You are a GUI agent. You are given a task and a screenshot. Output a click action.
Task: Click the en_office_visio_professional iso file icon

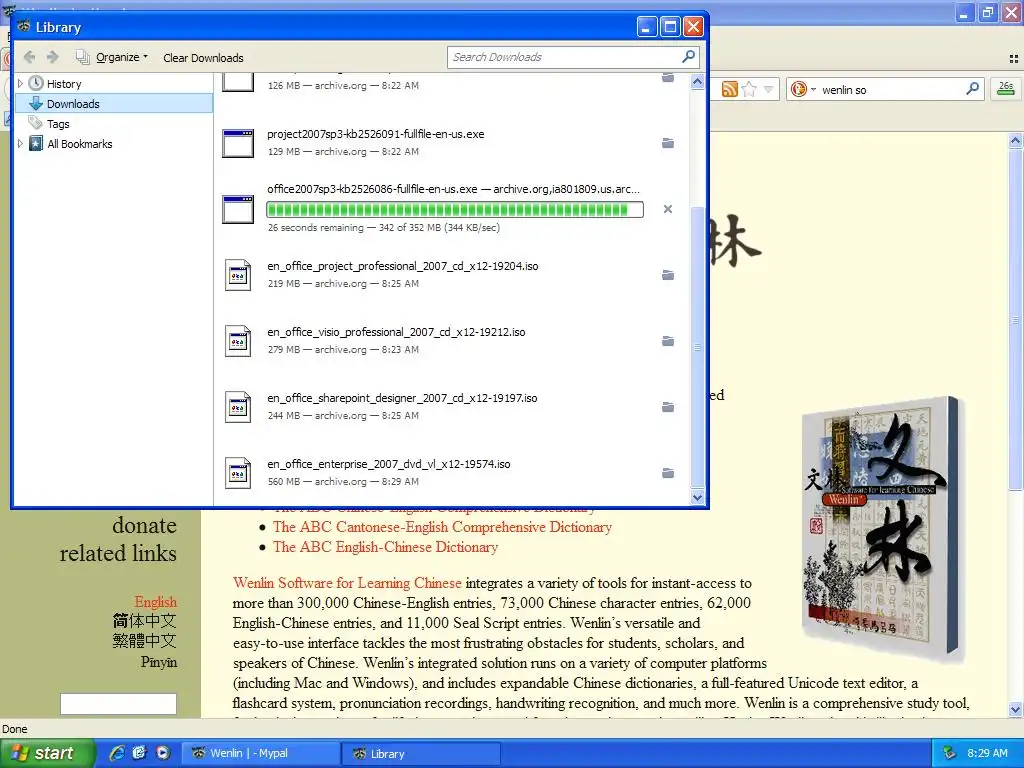[238, 341]
